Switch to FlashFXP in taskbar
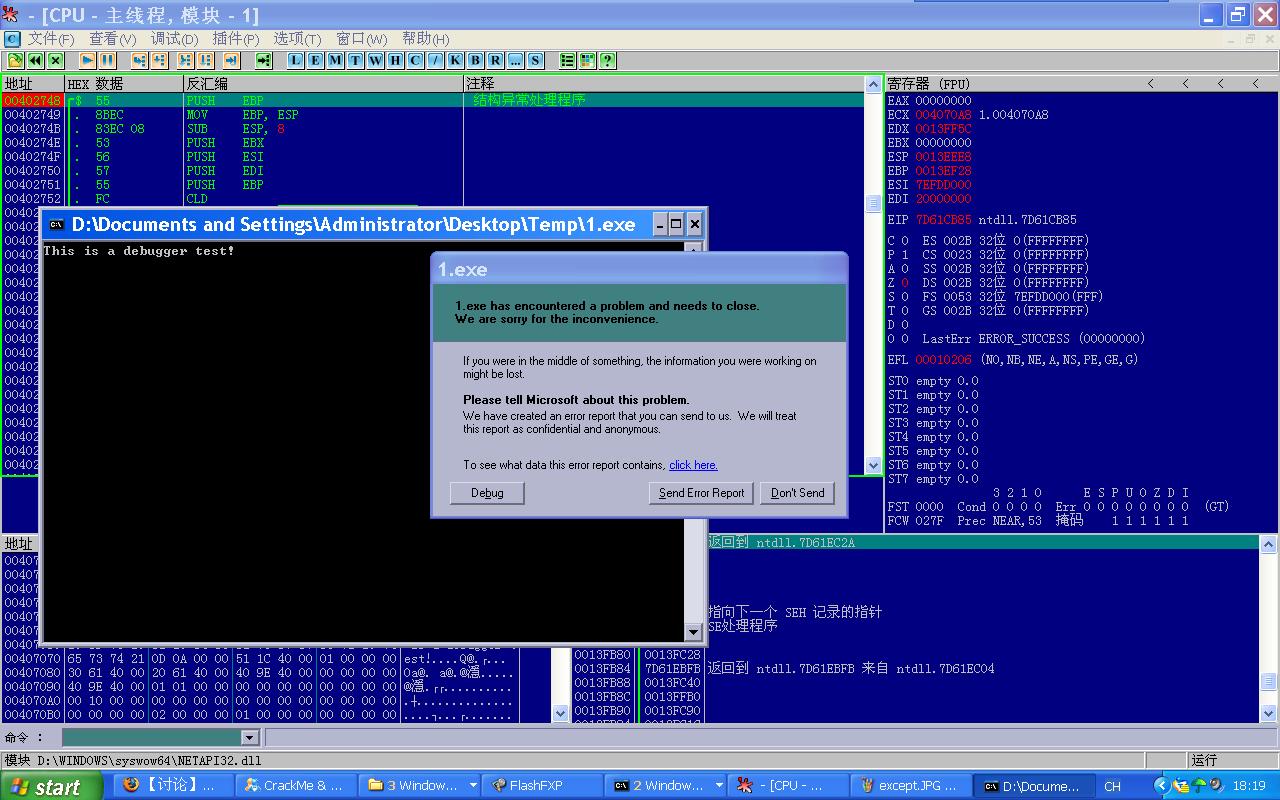The image size is (1280, 800). click(x=540, y=786)
